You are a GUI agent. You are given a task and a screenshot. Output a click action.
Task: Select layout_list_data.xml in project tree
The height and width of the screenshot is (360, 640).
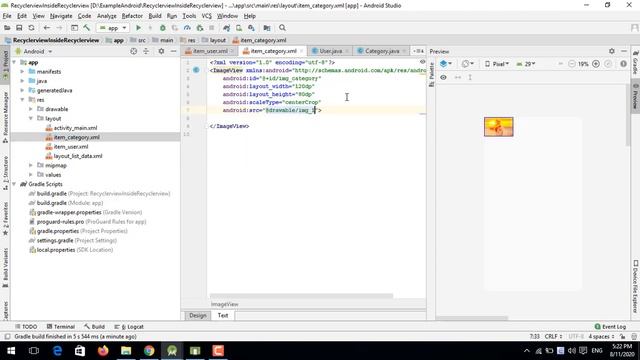78,156
